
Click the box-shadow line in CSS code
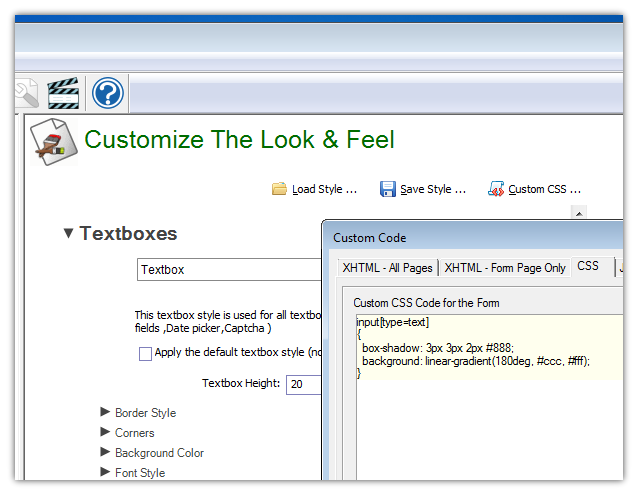[438, 348]
